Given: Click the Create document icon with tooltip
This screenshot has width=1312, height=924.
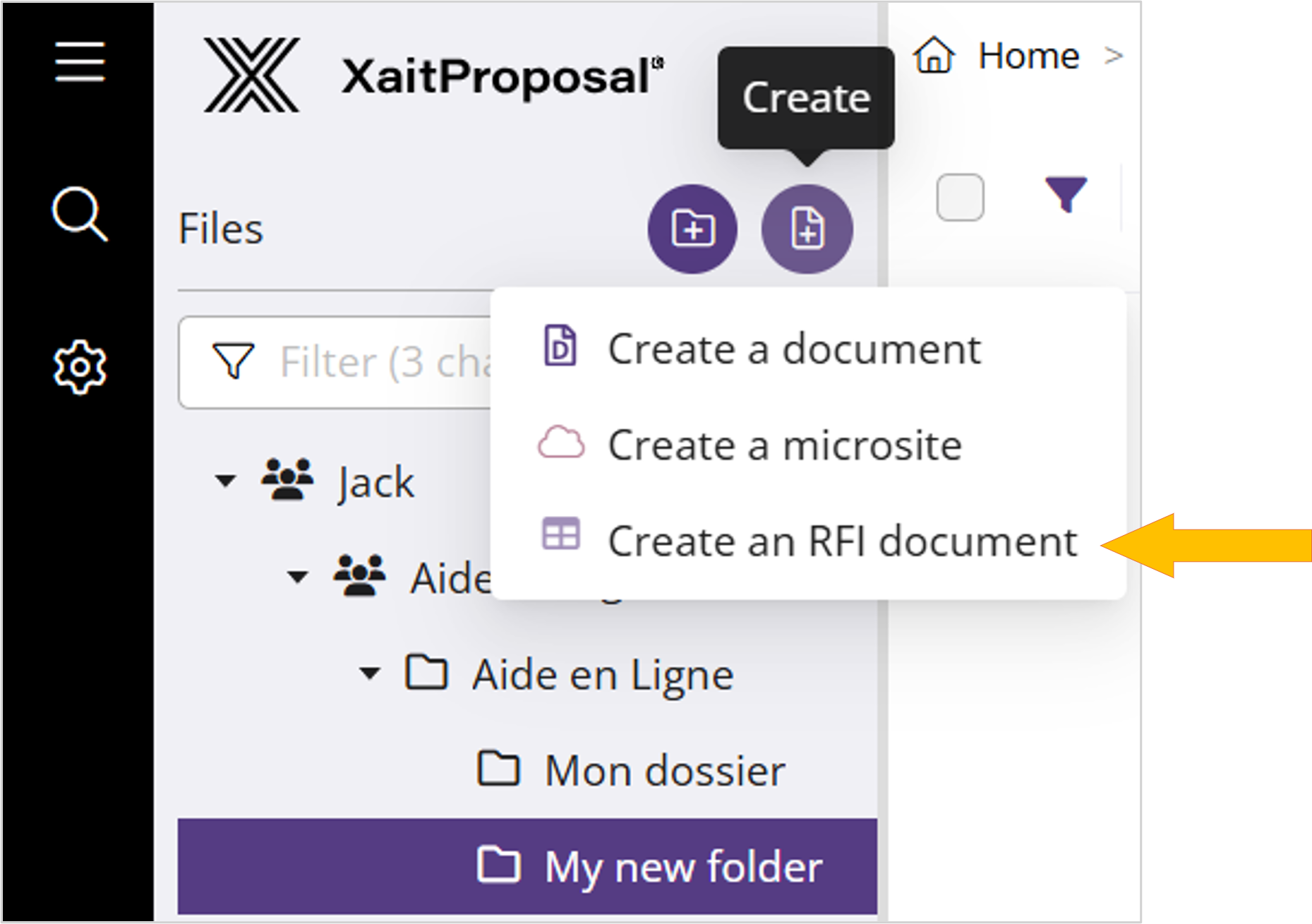Looking at the screenshot, I should point(807,229).
